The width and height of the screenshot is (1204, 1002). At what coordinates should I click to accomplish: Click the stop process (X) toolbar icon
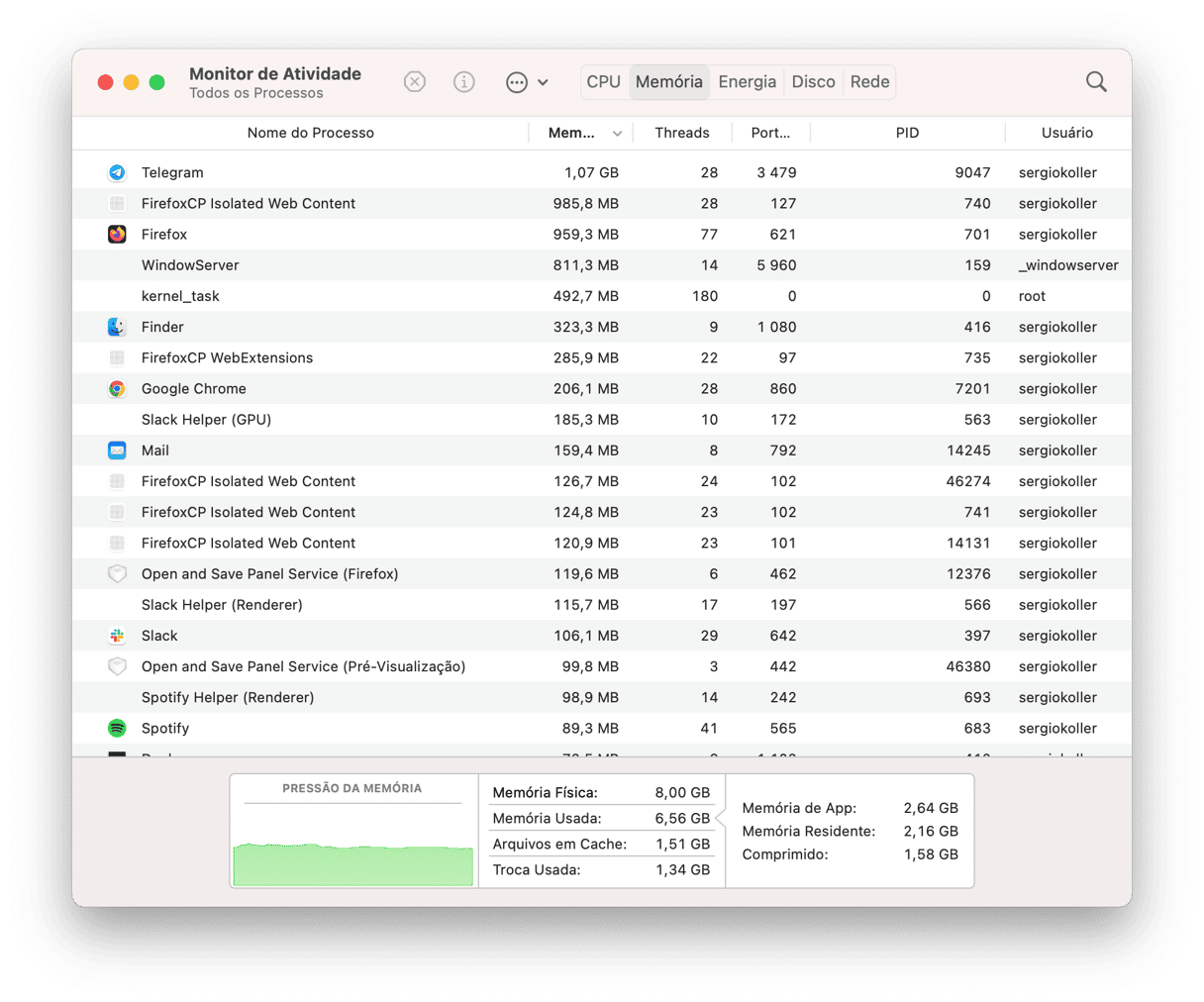(x=415, y=82)
